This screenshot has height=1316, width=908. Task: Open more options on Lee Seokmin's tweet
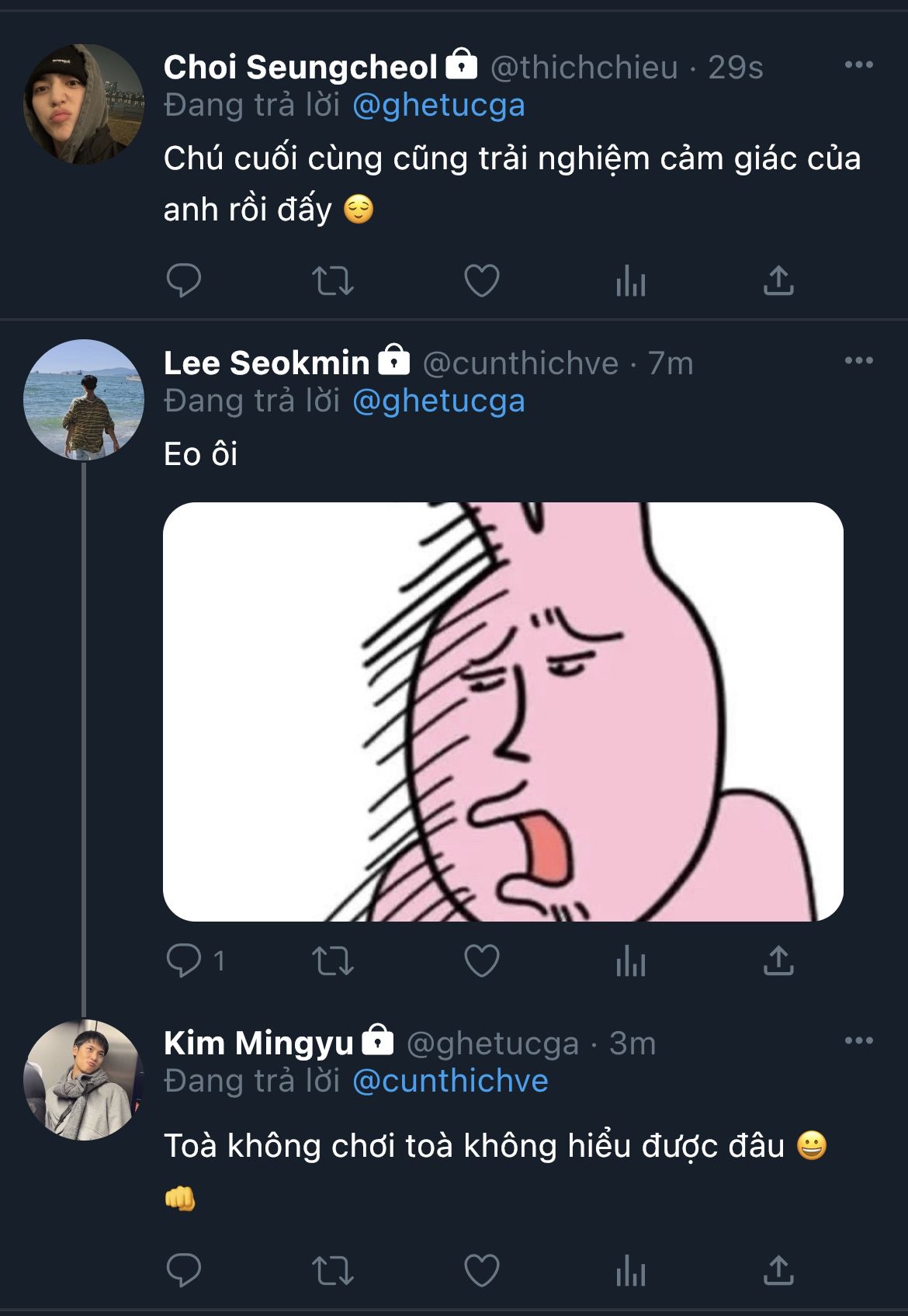click(859, 360)
